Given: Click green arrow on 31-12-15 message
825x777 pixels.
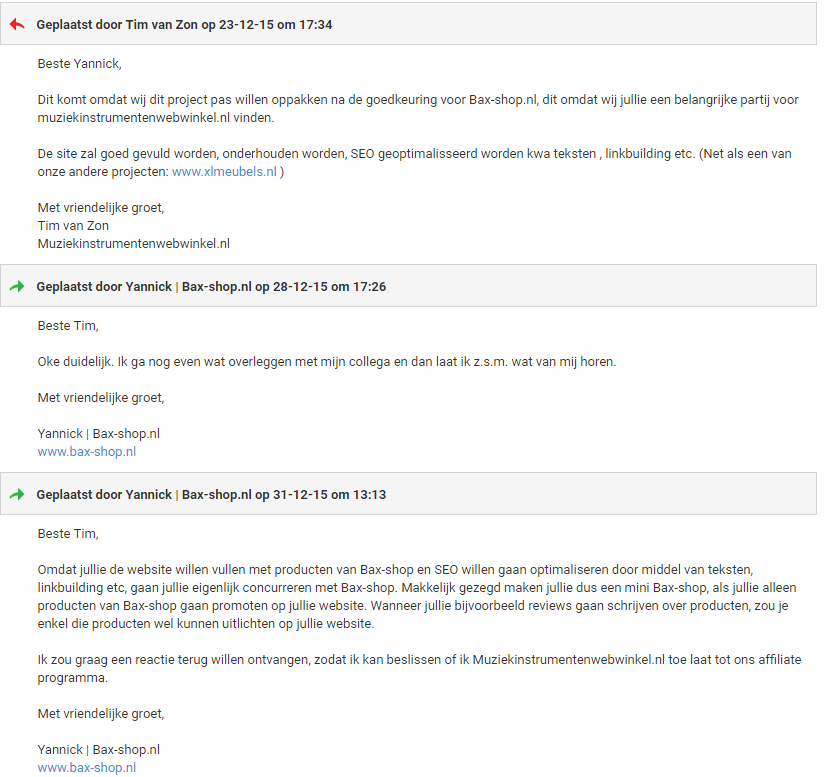Looking at the screenshot, I should pyautogui.click(x=17, y=494).
